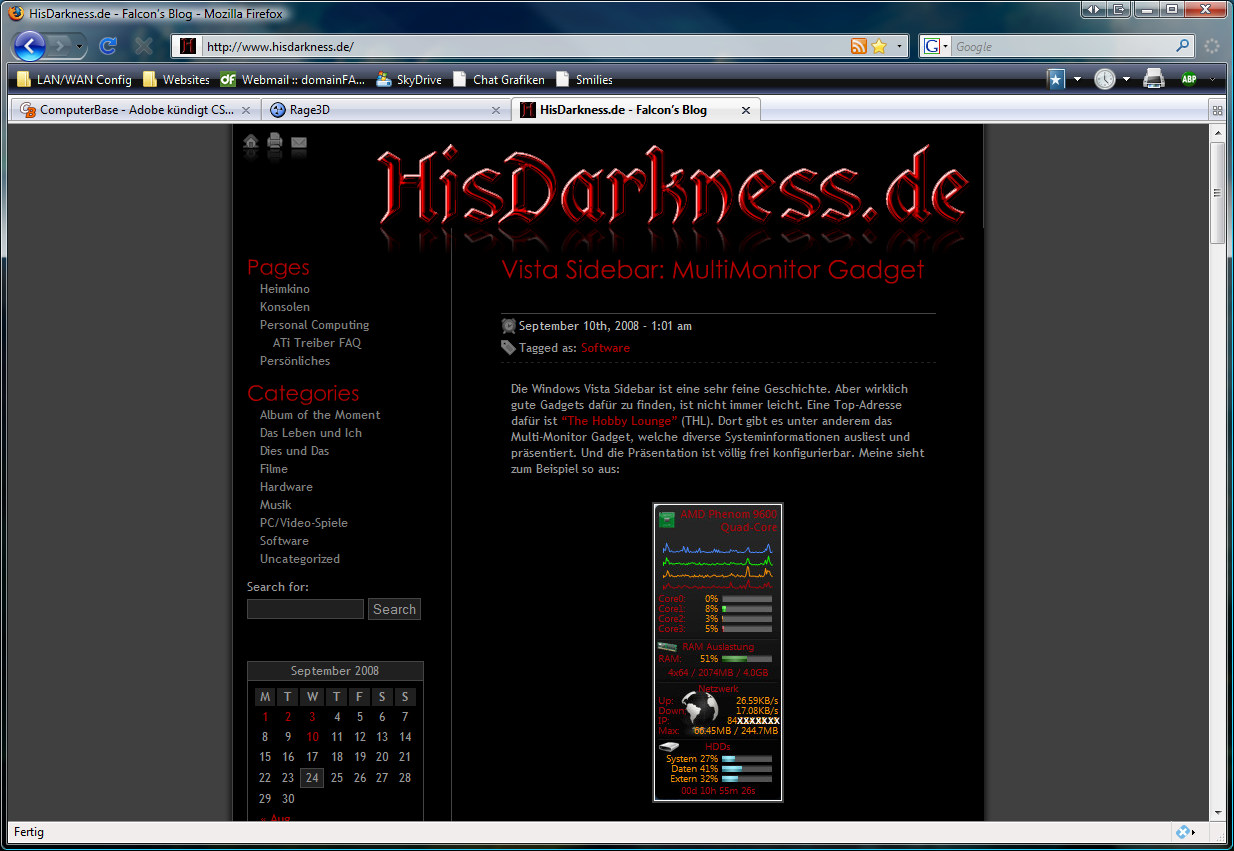Follow the Software tag link
This screenshot has width=1234, height=851.
[x=606, y=348]
